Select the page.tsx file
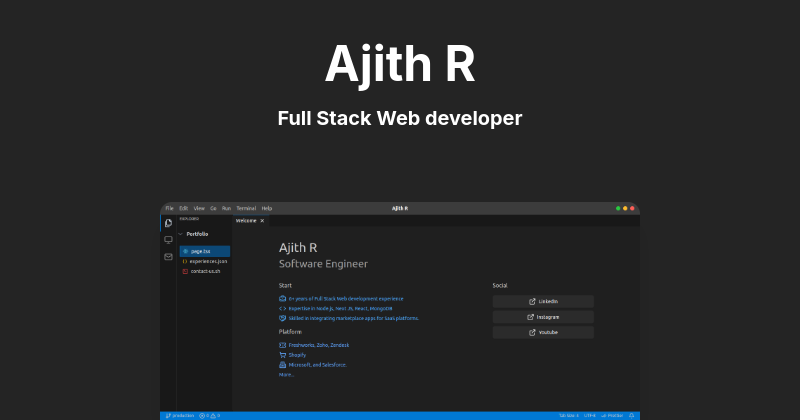800x420 pixels. 205,251
